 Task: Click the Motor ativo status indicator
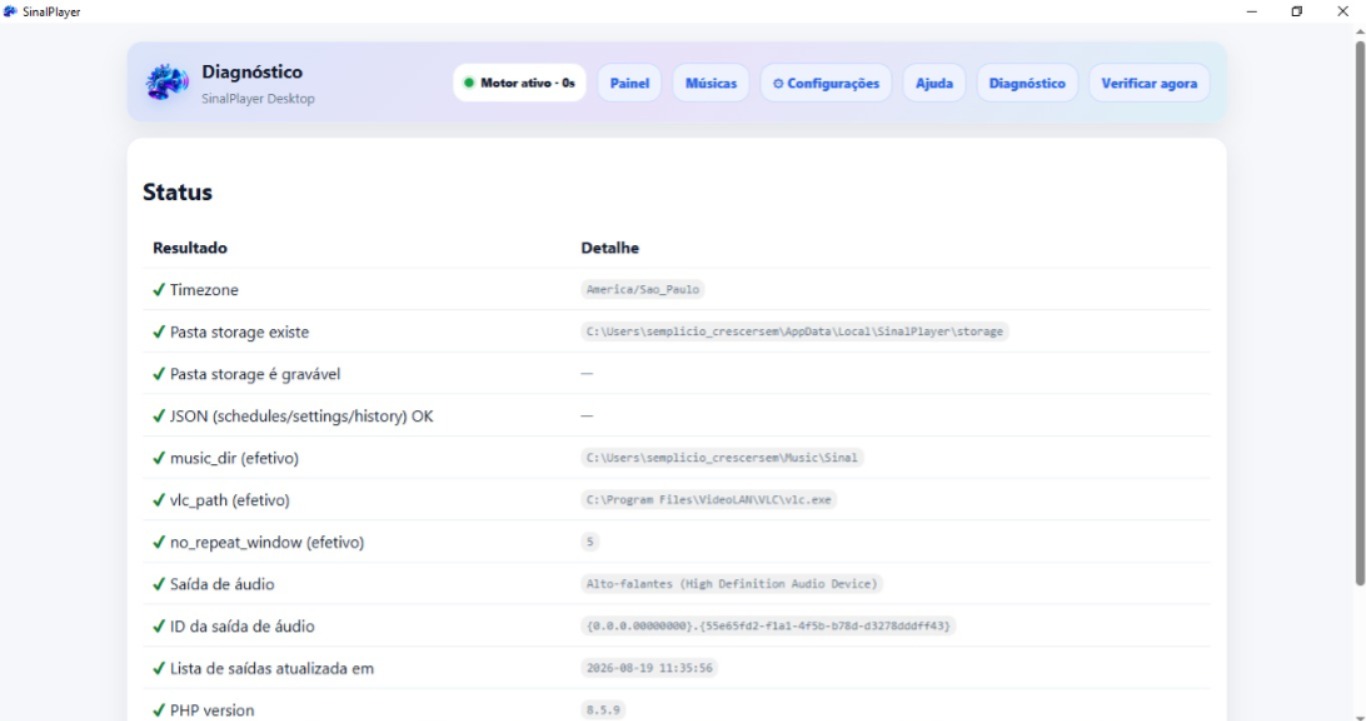tap(520, 83)
